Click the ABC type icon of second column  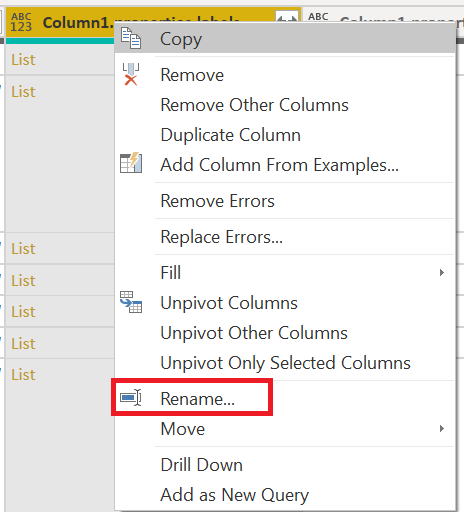point(318,17)
